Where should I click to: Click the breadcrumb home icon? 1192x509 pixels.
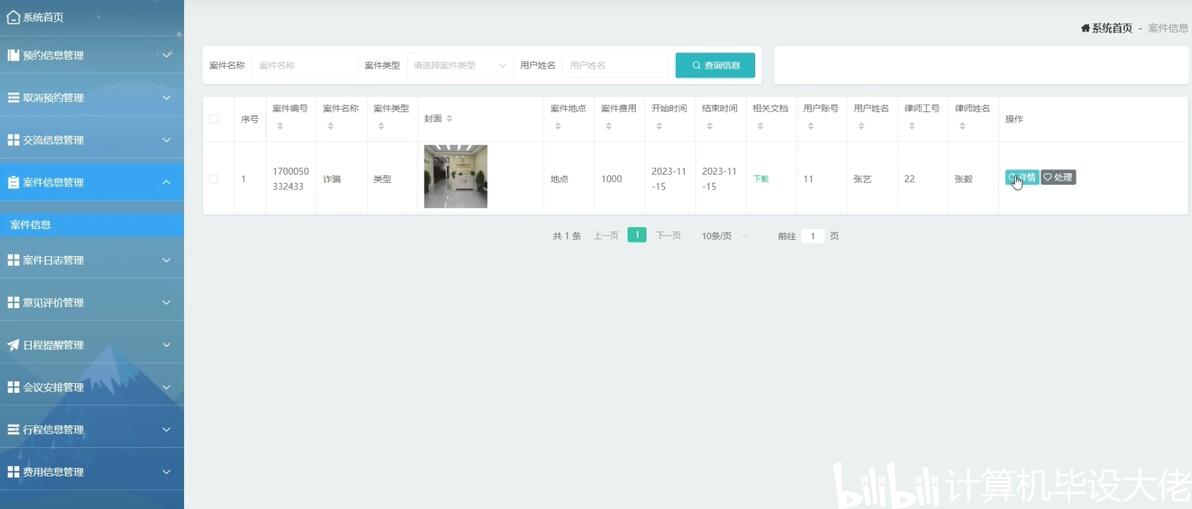click(1086, 28)
